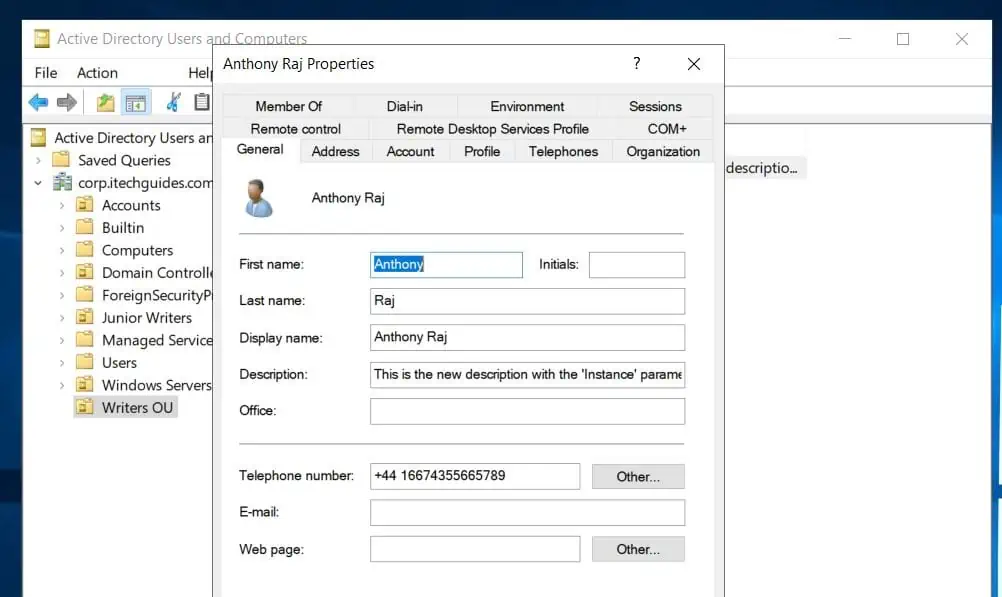Click the Computers container folder icon
Viewport: 1002px width, 597px height.
(85, 249)
